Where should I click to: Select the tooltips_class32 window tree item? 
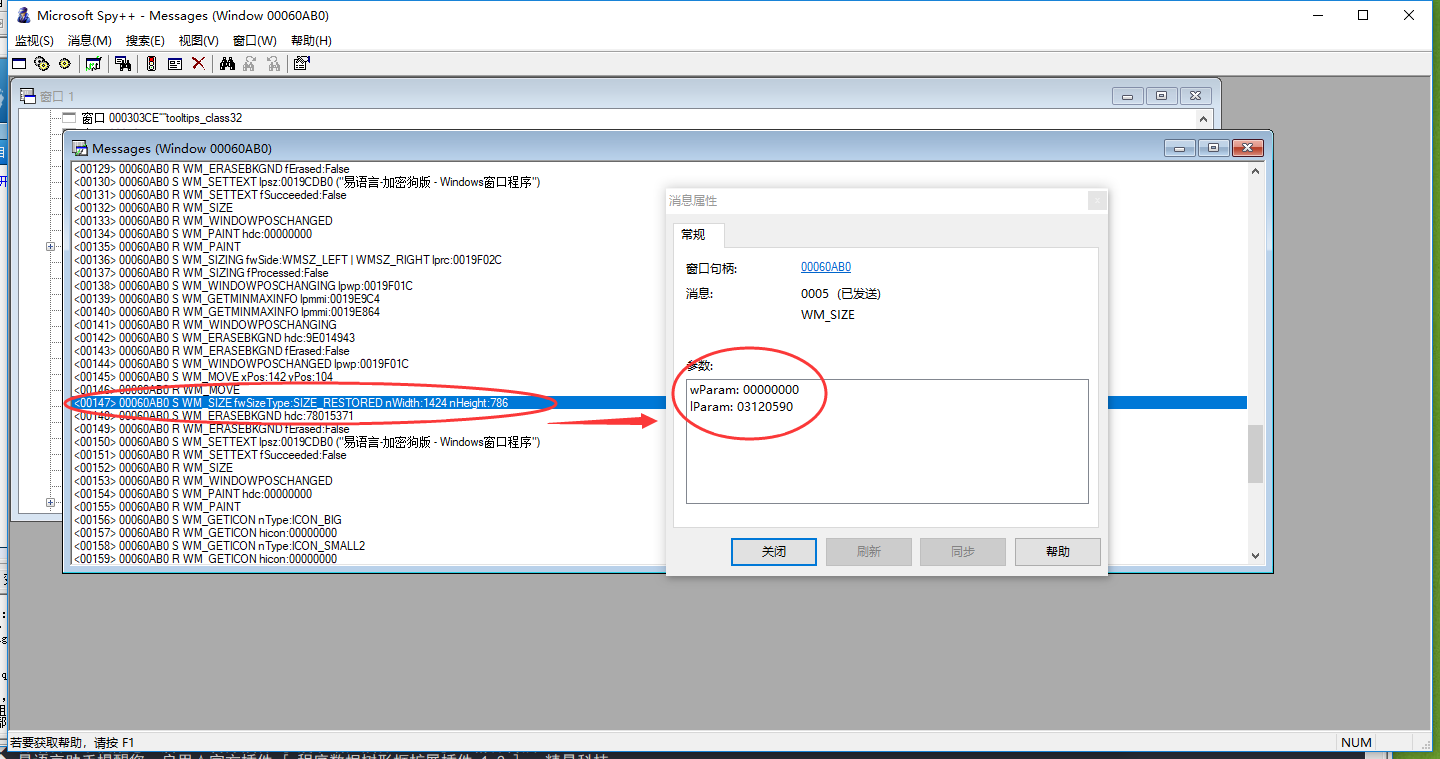160,117
